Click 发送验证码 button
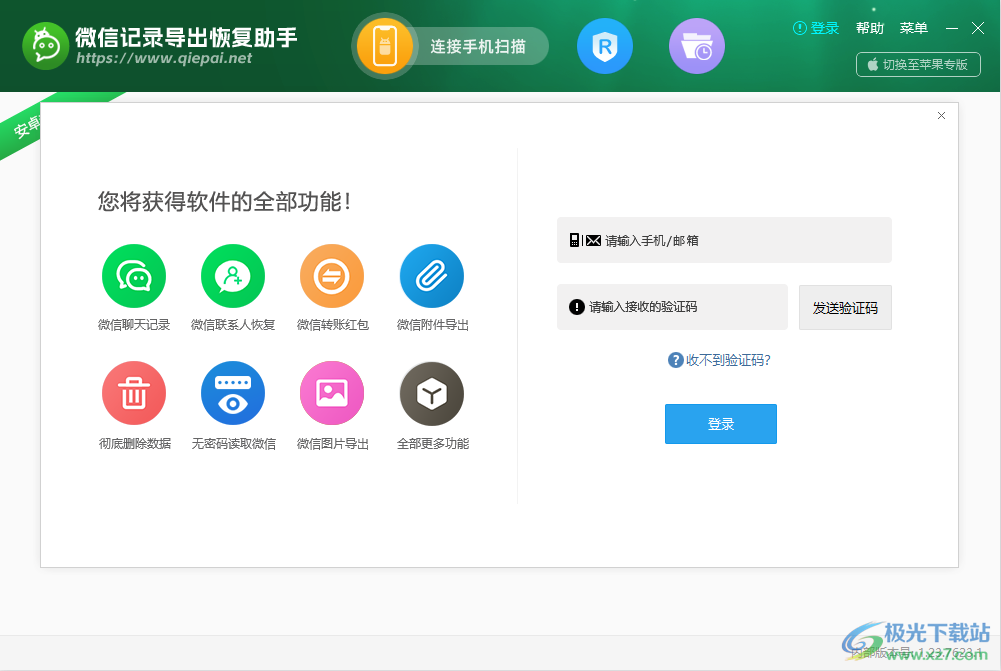1001x671 pixels. click(845, 308)
